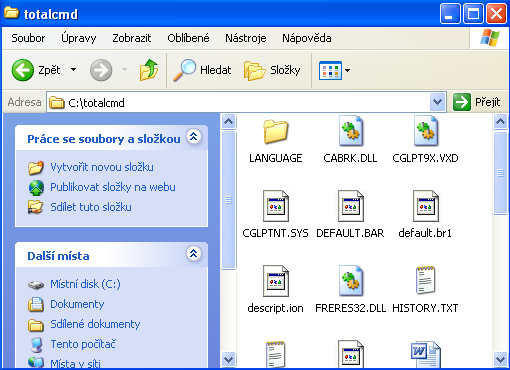Click the LANGUAGE folder name label
This screenshot has width=510, height=370.
[275, 158]
